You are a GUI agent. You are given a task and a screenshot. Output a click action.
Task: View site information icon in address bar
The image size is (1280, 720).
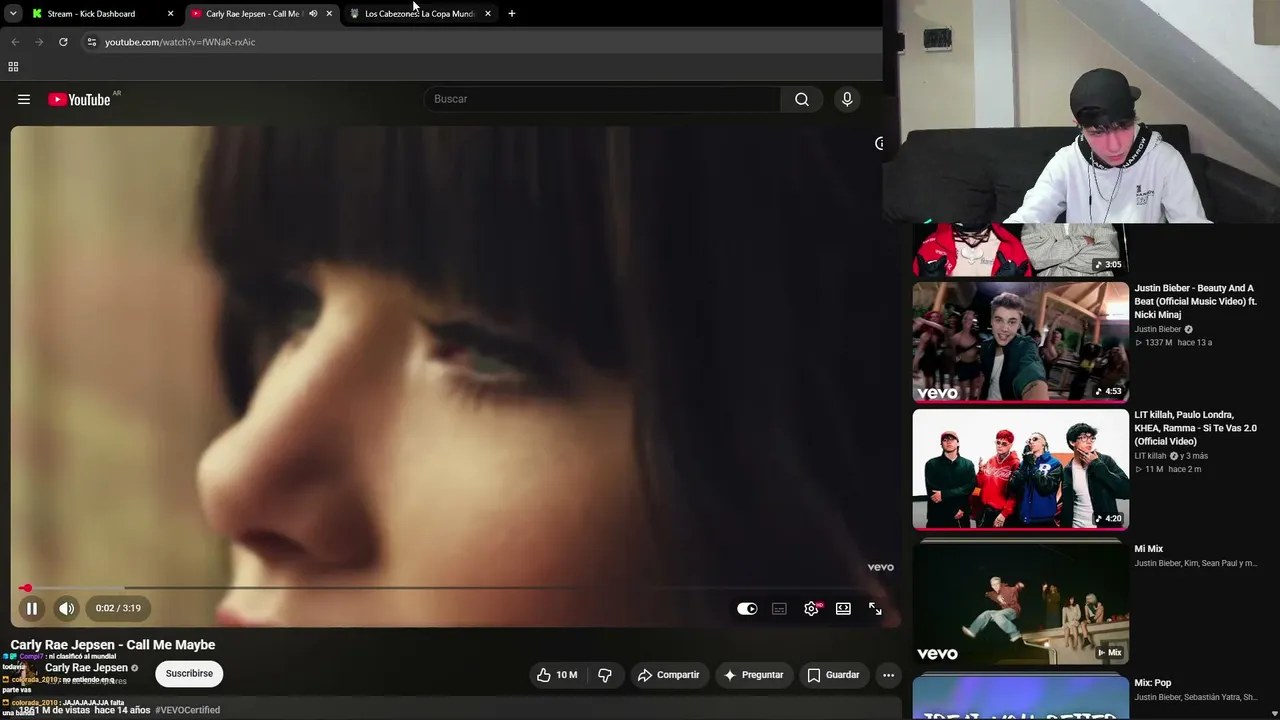coord(91,42)
